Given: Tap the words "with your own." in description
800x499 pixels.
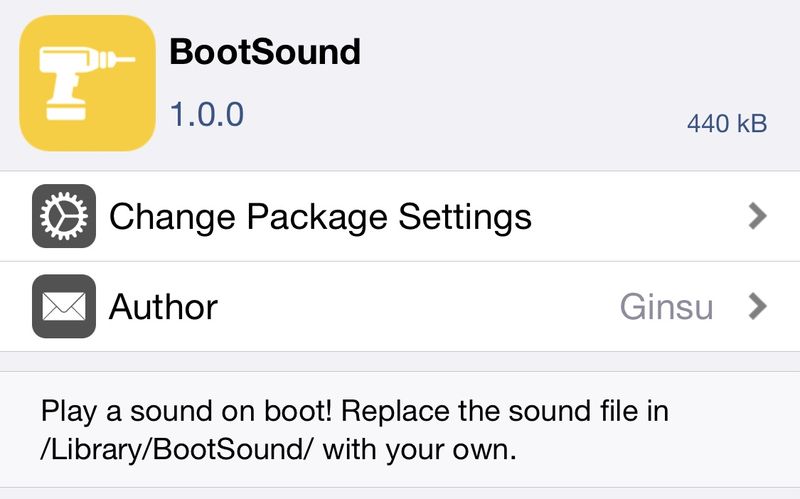Looking at the screenshot, I should click(x=420, y=450).
